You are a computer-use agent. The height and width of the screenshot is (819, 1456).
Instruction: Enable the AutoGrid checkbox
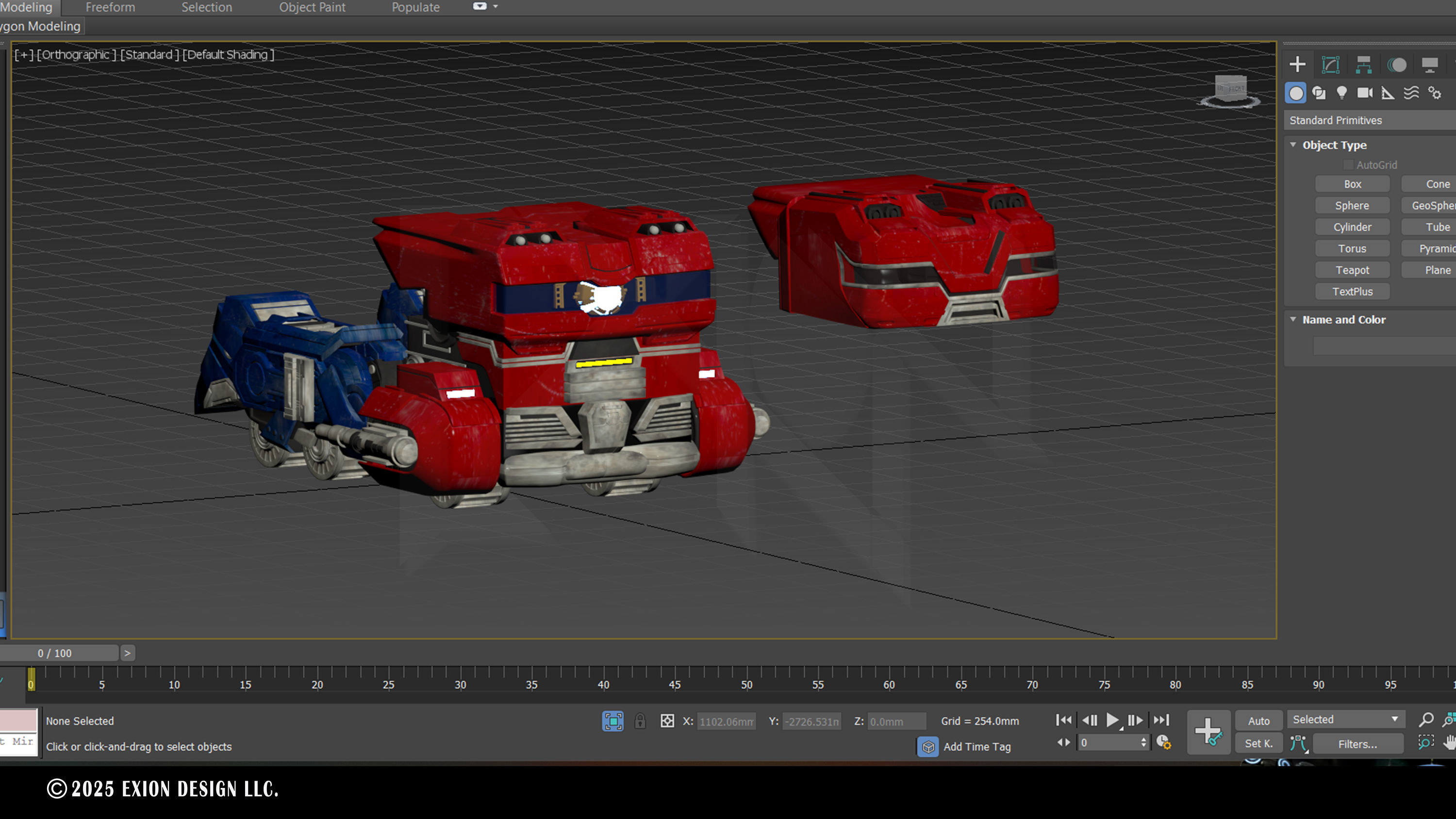coord(1349,165)
